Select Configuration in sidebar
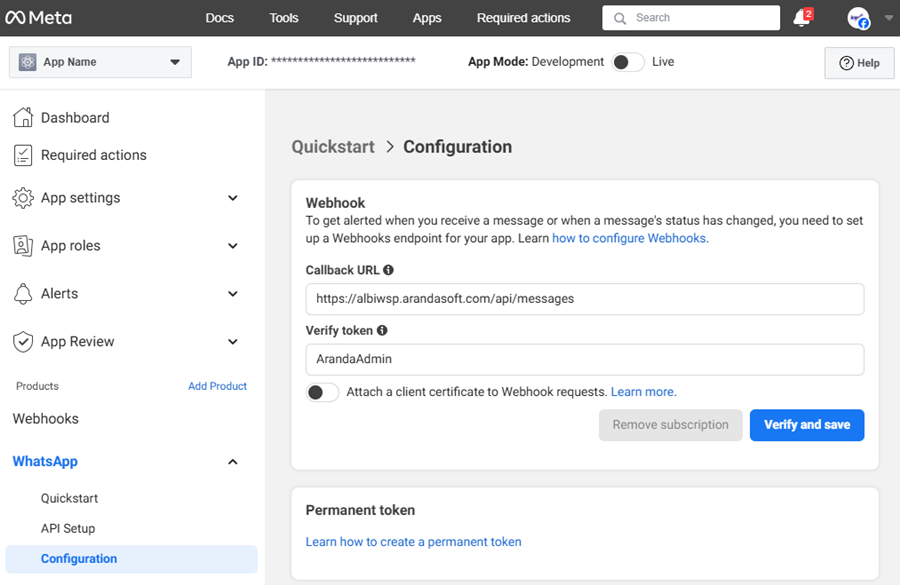 [131, 559]
